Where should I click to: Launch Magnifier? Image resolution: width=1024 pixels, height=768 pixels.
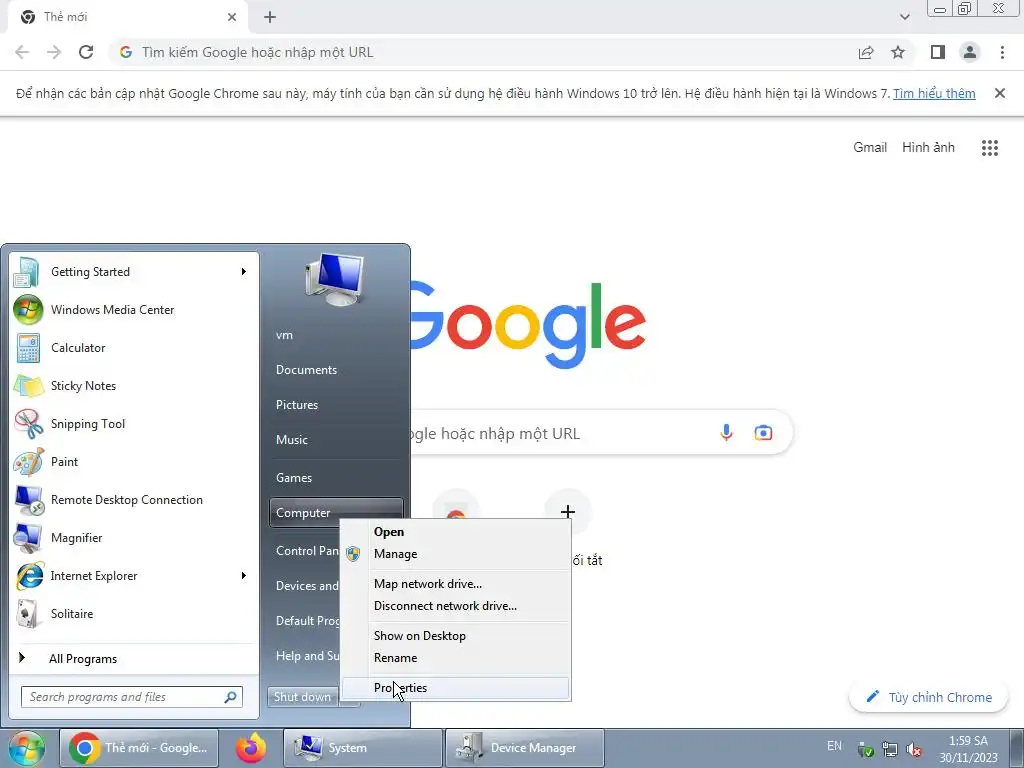click(x=134, y=537)
